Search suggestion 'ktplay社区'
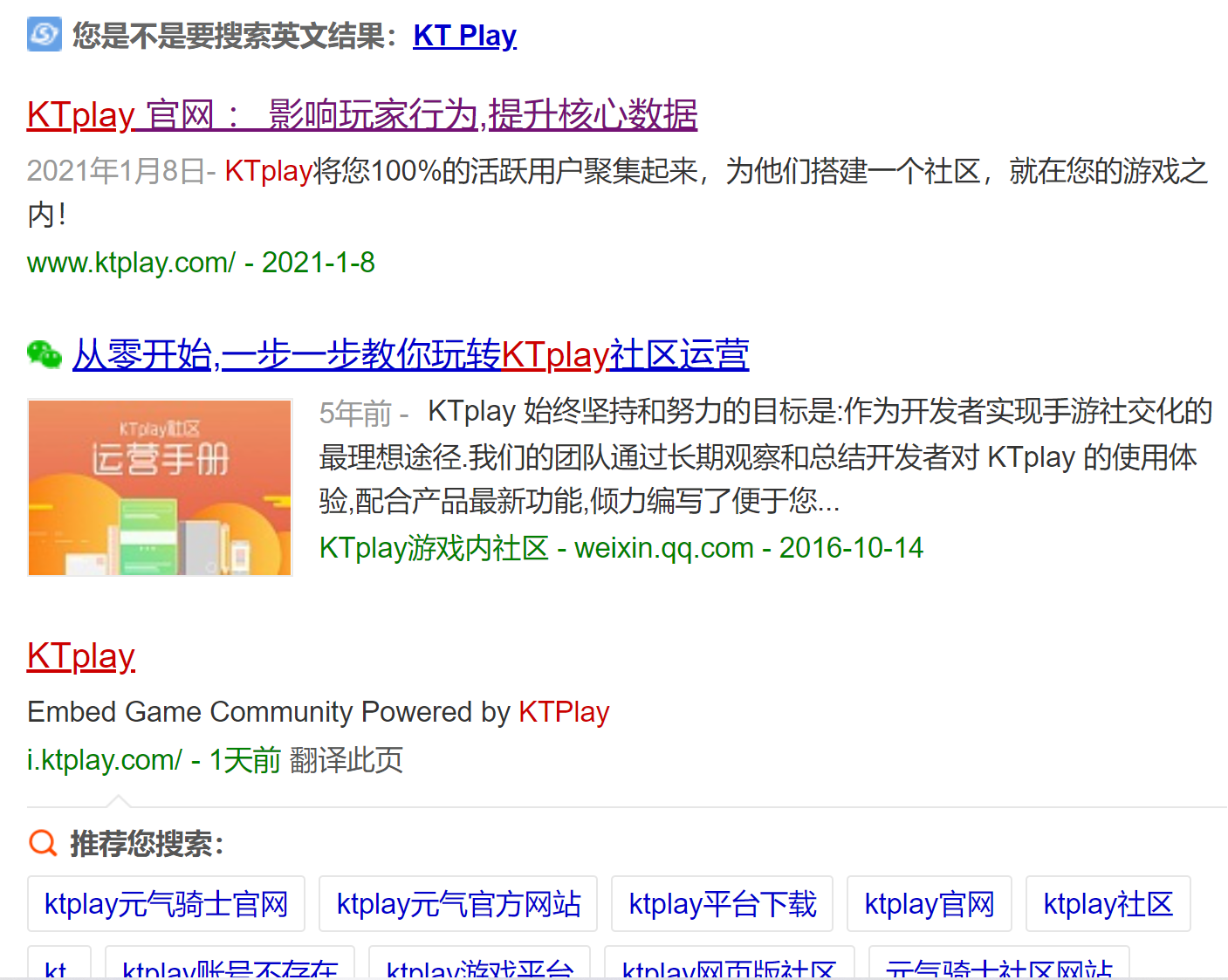1228x980 pixels. pos(1108,904)
